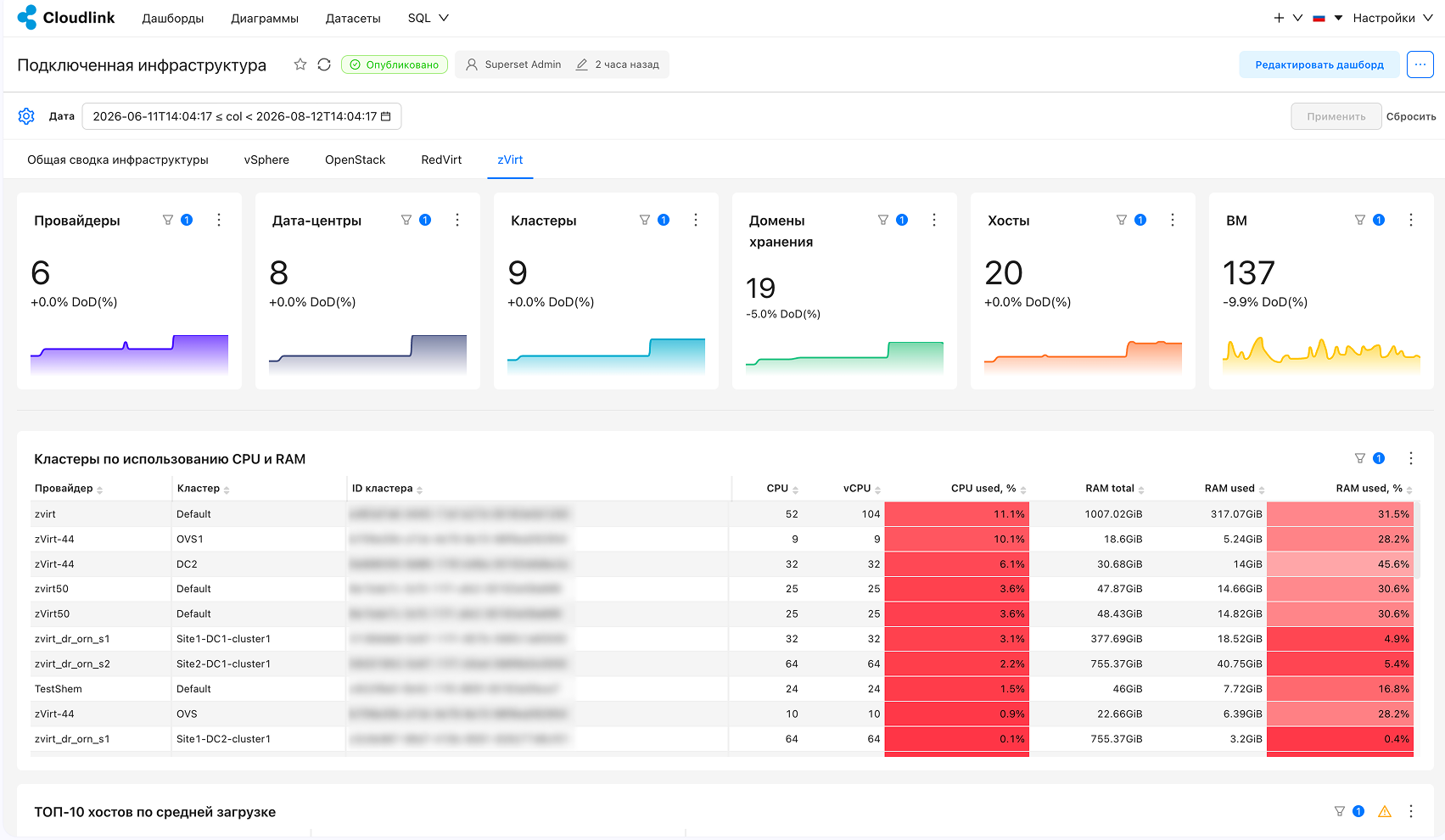
Task: Open the ВМ card filter icon
Action: click(1360, 220)
